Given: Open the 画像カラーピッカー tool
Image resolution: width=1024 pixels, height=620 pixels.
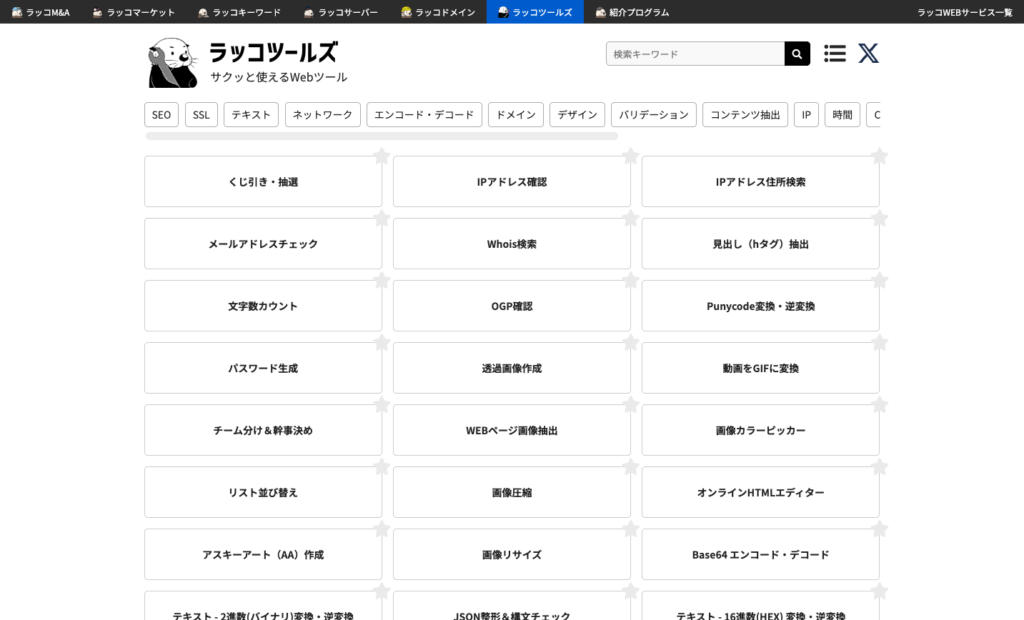Looking at the screenshot, I should click(x=761, y=430).
